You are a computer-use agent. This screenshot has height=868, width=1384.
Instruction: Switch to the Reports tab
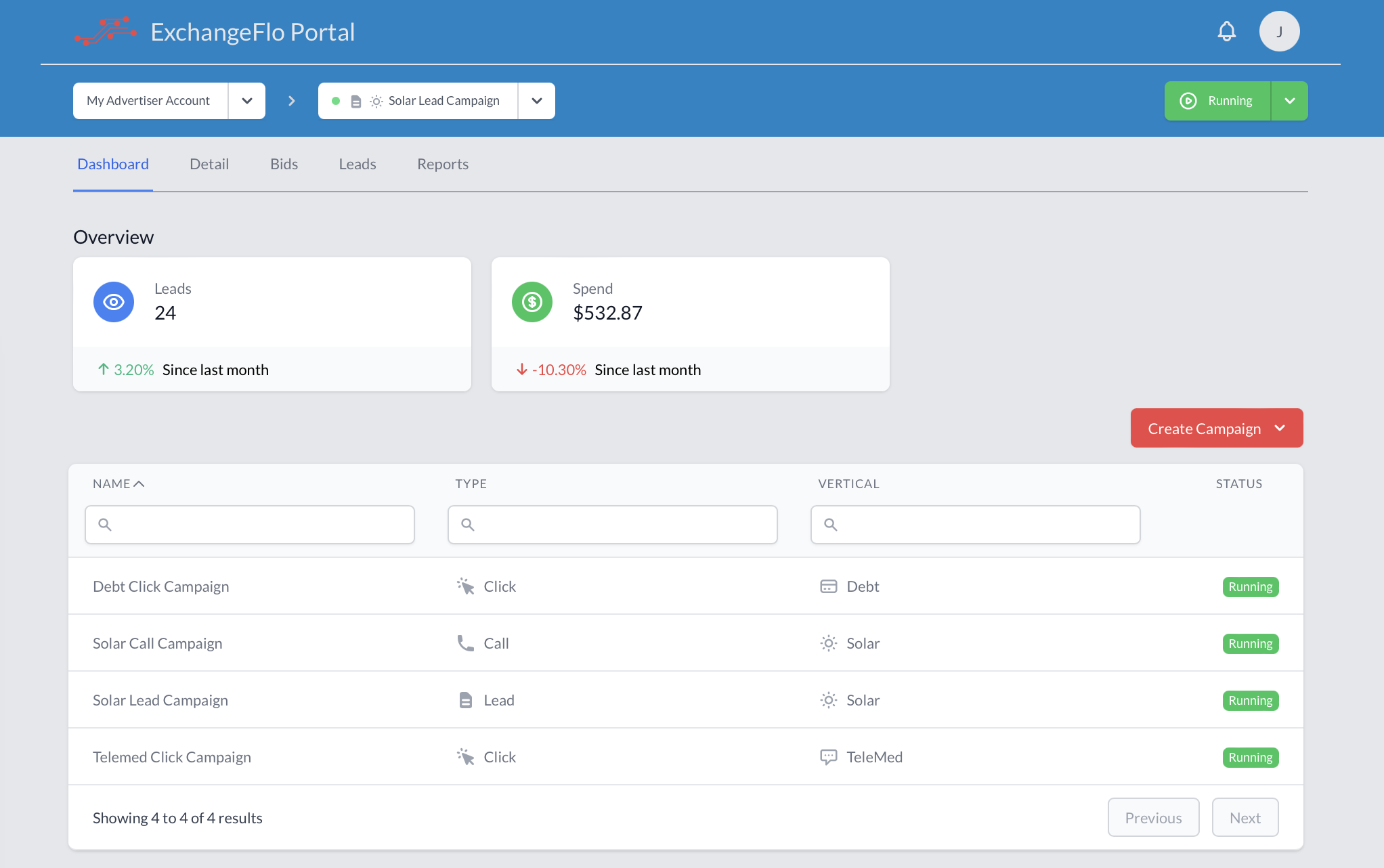(443, 164)
